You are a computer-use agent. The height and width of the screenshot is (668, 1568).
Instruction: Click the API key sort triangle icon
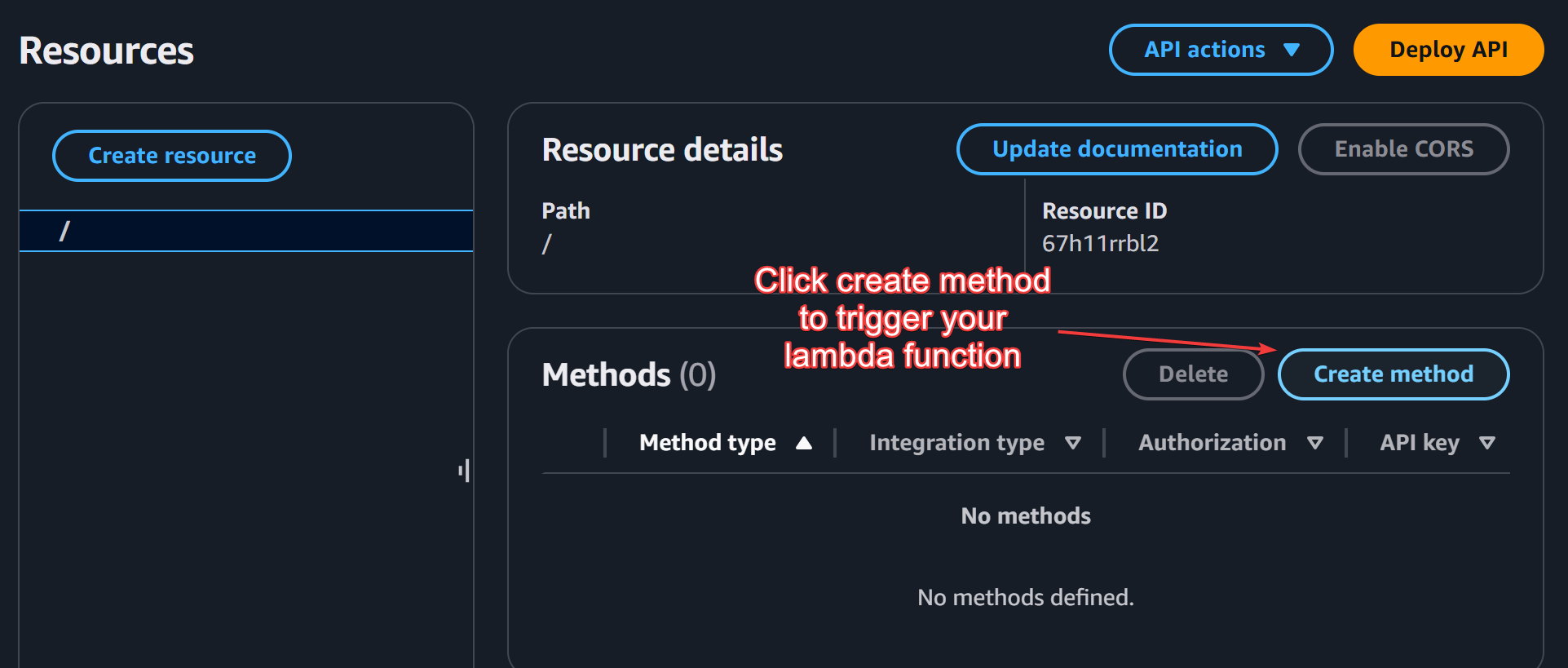coord(1487,443)
